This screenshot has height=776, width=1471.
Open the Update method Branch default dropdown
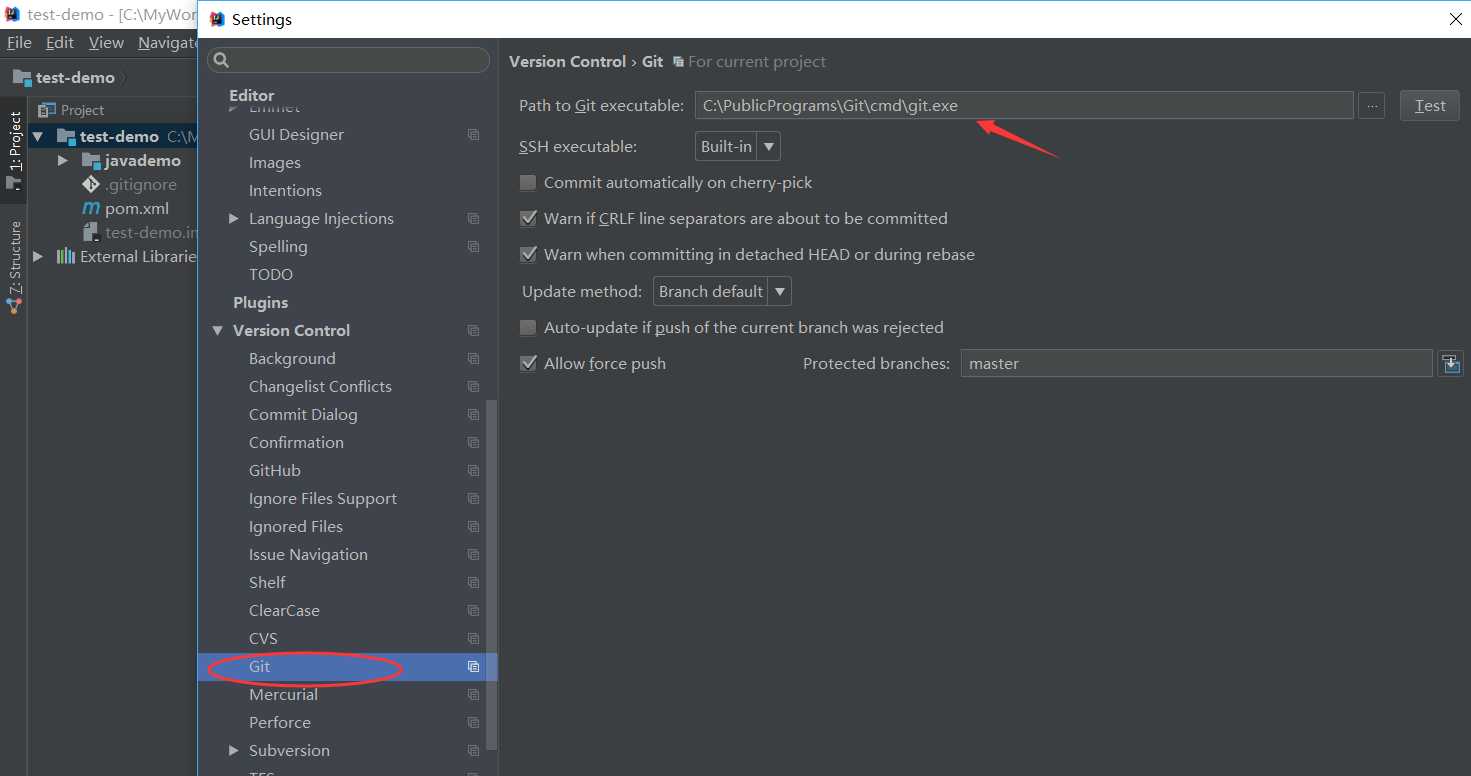[x=722, y=292]
